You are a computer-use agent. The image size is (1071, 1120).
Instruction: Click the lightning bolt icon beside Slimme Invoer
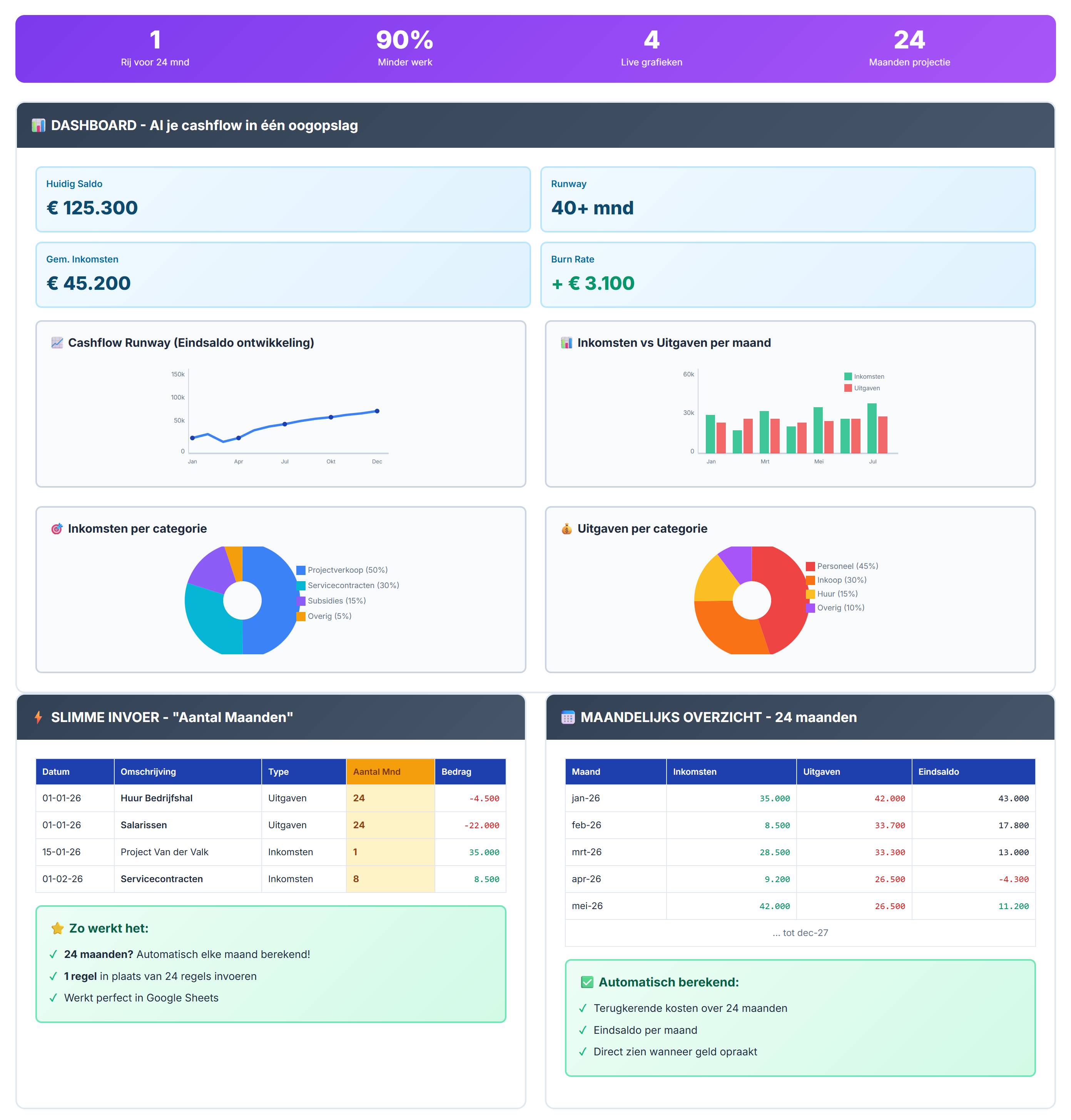coord(38,717)
